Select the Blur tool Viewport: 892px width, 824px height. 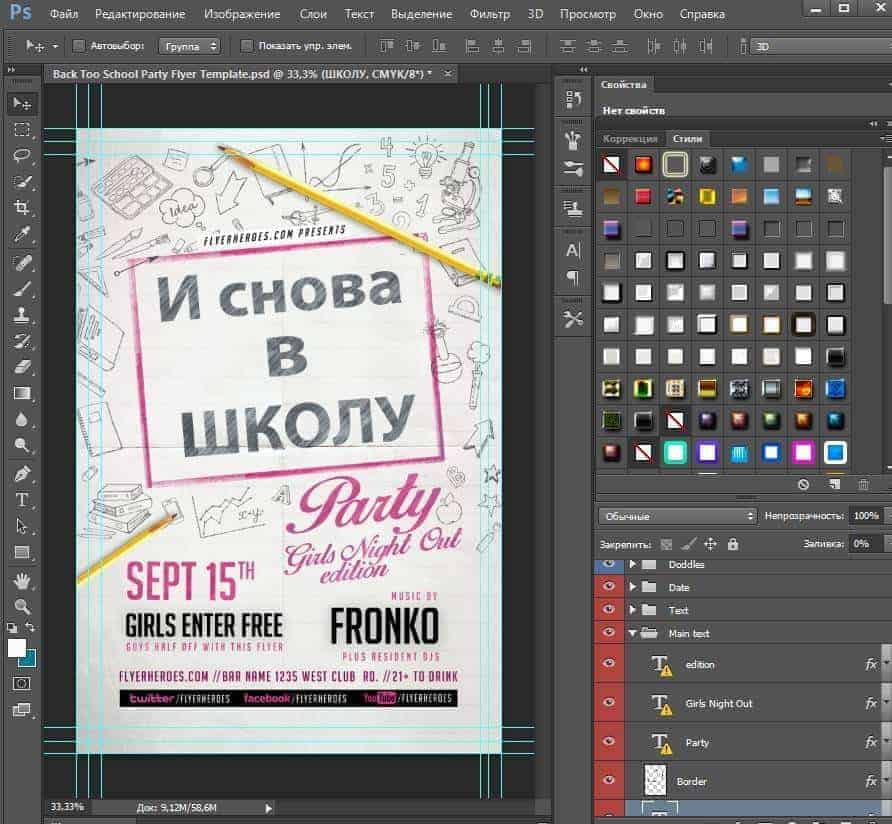[x=22, y=419]
